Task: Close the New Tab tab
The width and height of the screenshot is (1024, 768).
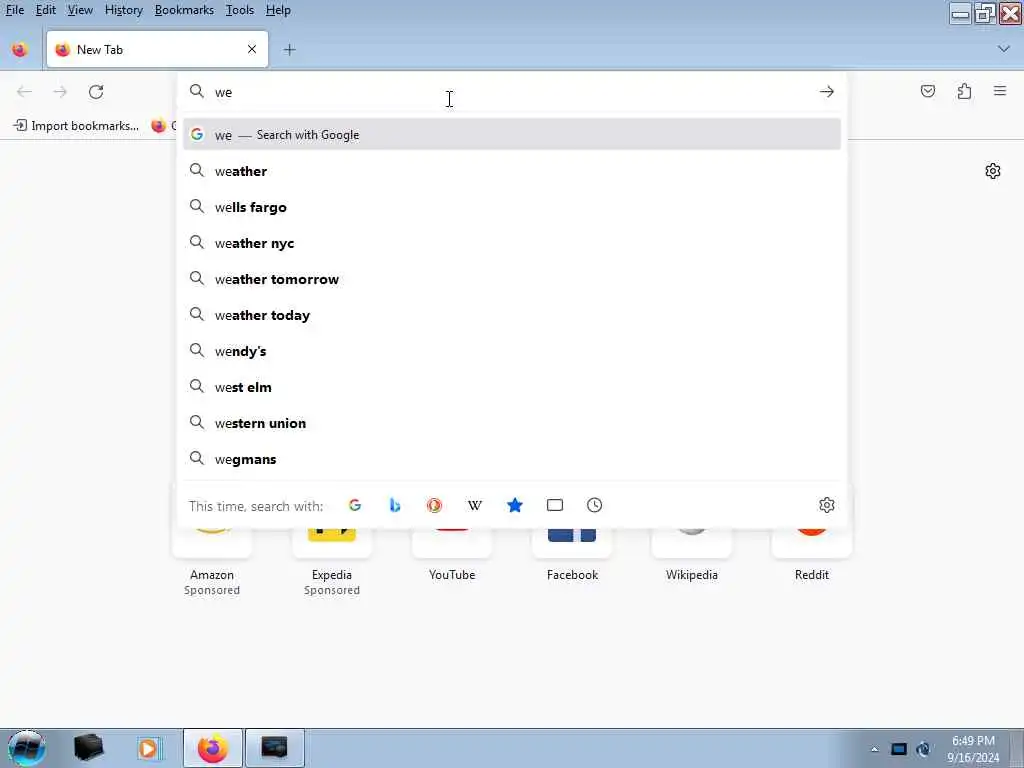Action: pos(252,49)
